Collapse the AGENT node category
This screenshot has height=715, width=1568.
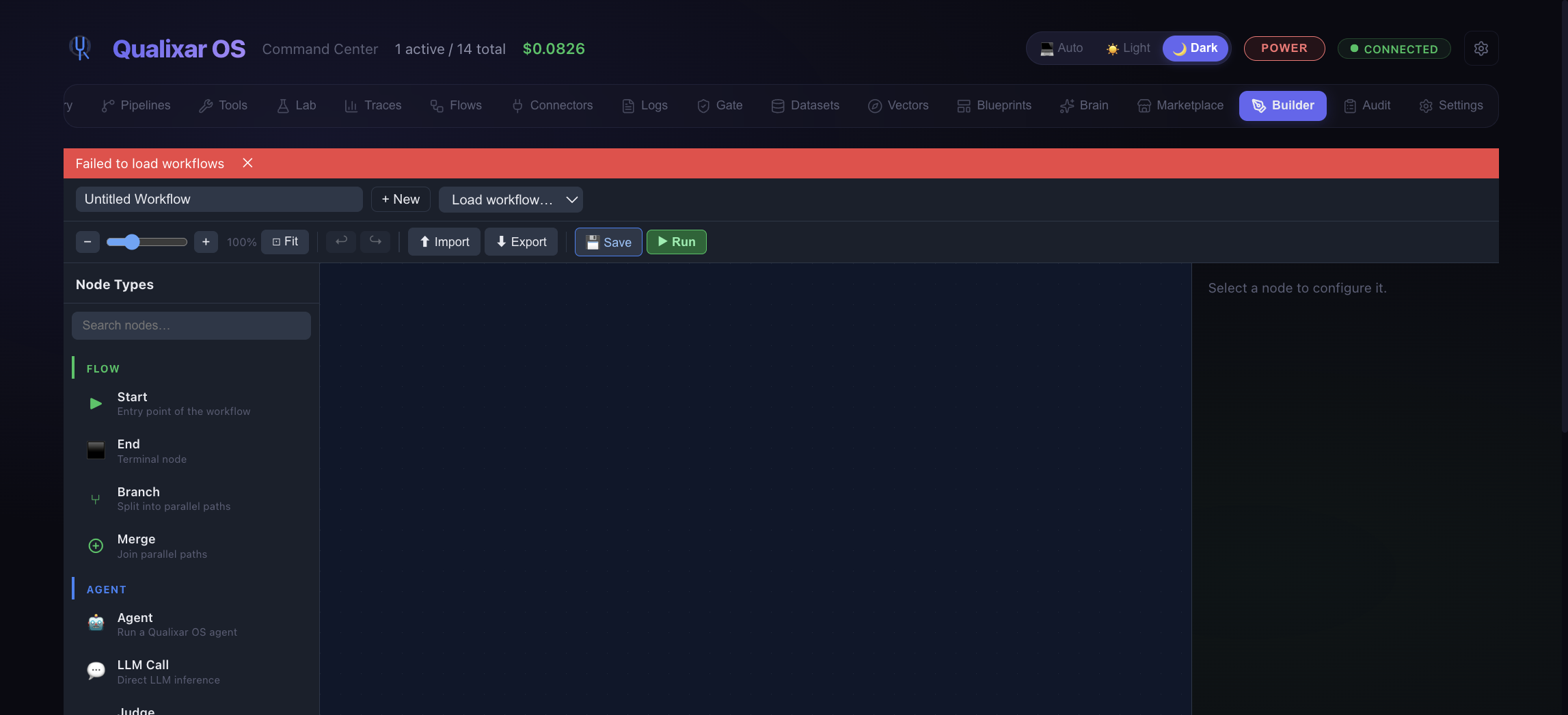pos(106,589)
